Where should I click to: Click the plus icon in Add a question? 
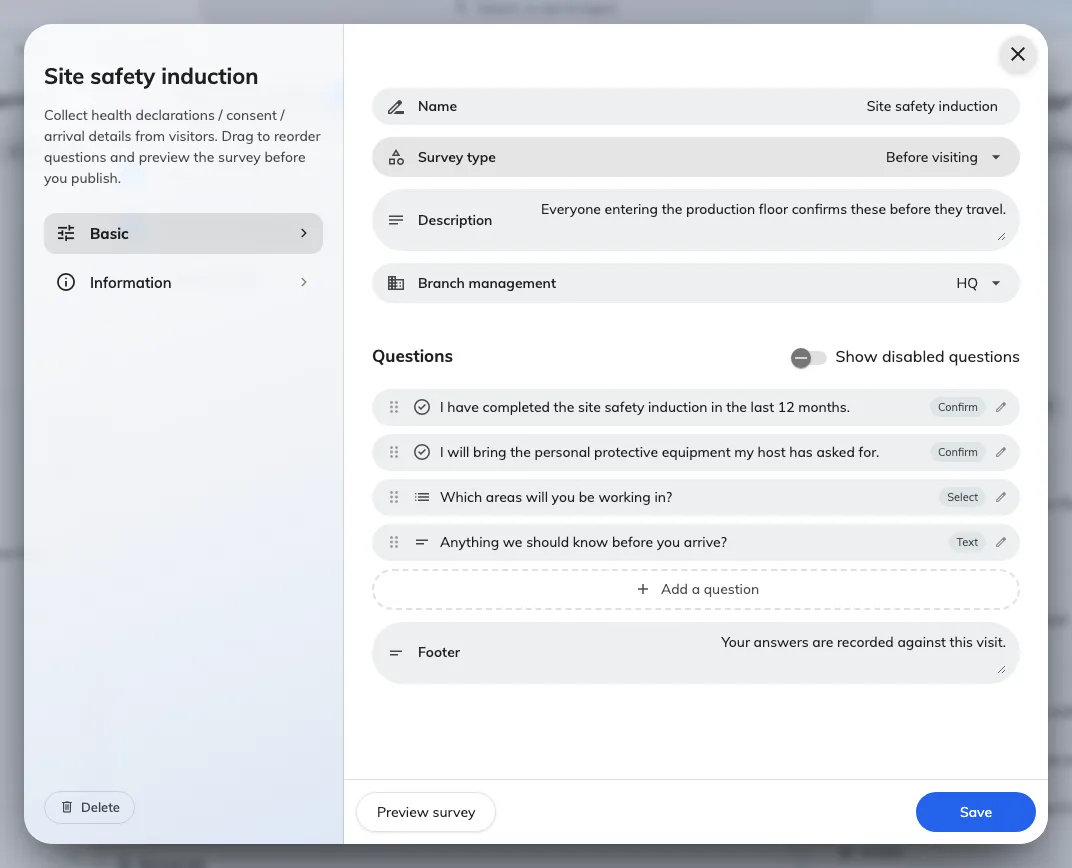tap(643, 589)
